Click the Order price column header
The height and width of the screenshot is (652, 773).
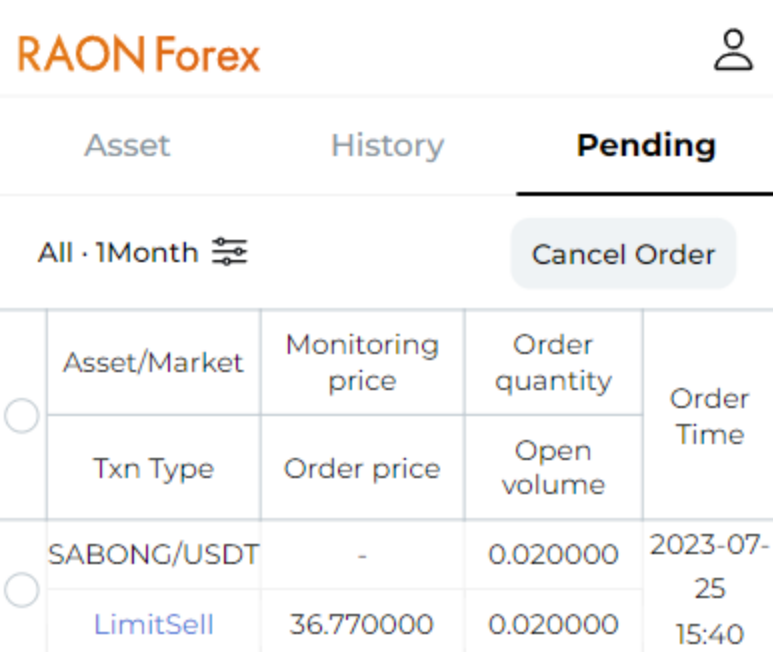coord(362,468)
